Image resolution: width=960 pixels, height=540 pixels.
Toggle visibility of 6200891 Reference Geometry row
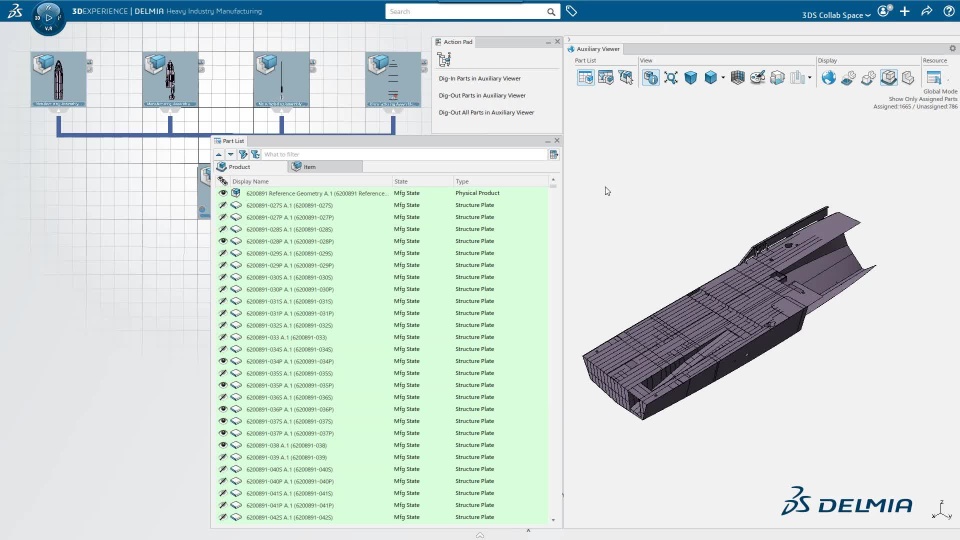(x=223, y=193)
